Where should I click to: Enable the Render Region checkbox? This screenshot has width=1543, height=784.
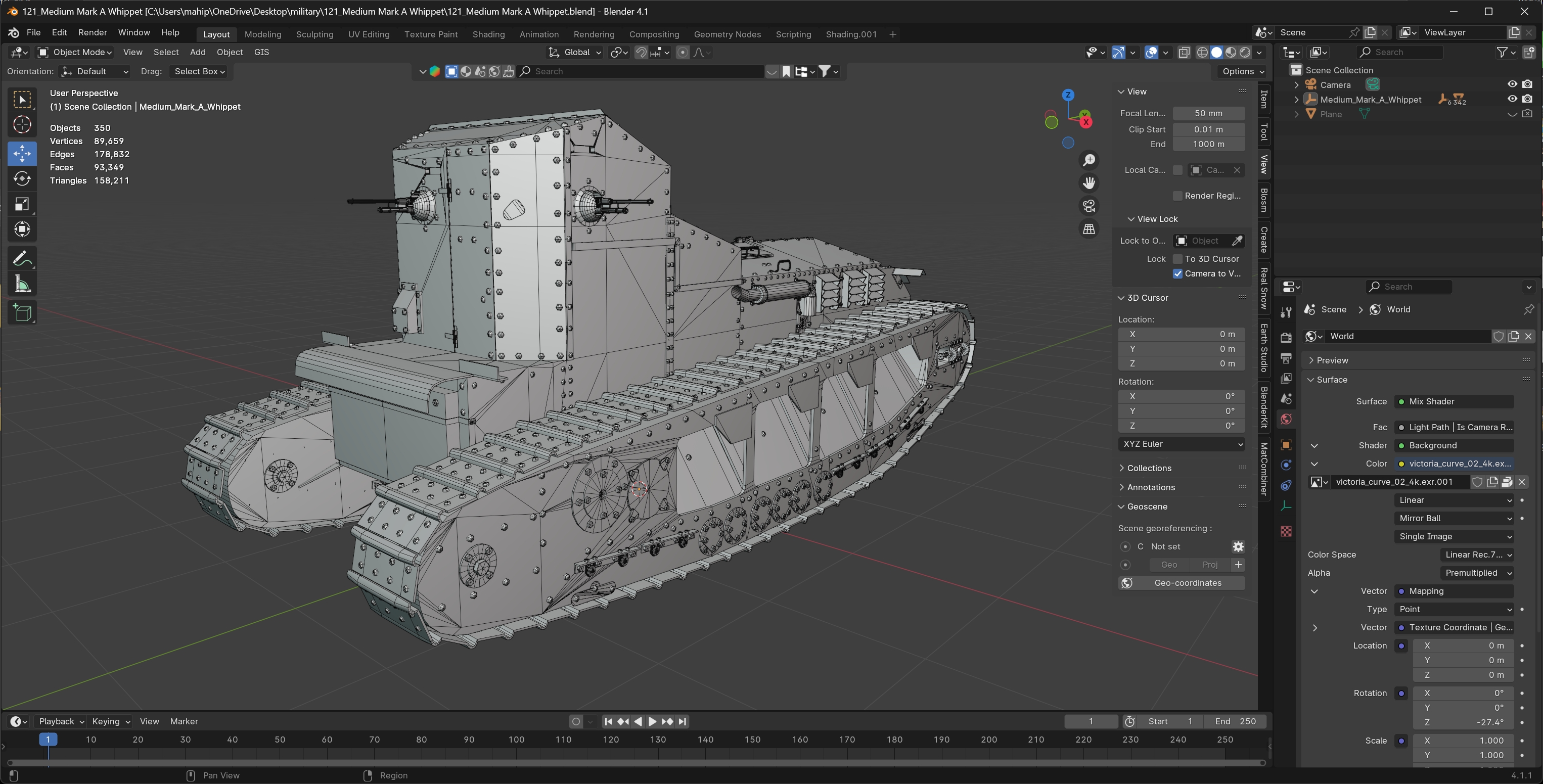pyautogui.click(x=1177, y=196)
